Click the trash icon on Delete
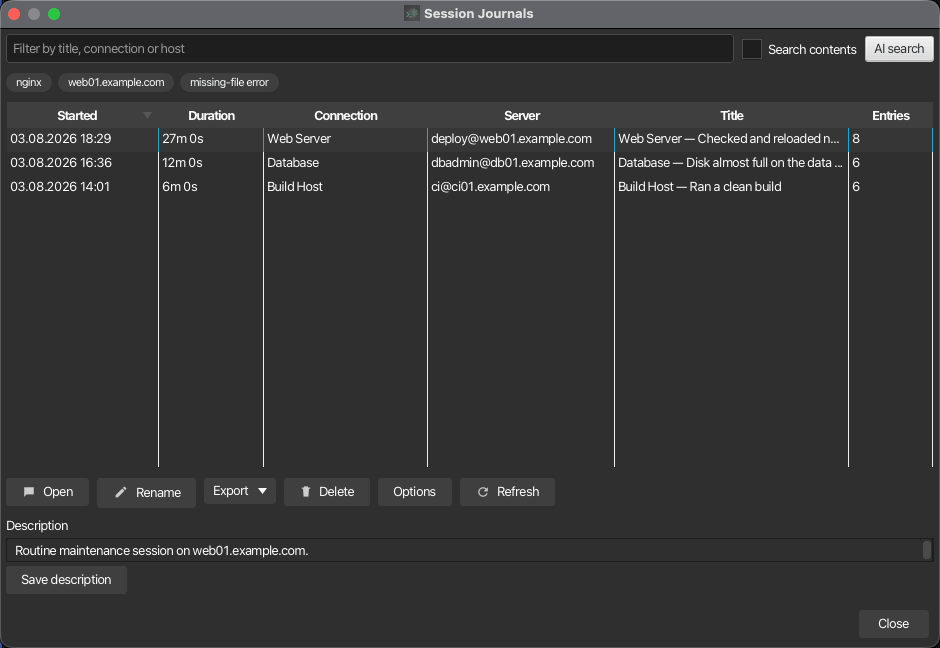Image resolution: width=940 pixels, height=648 pixels. tap(306, 492)
